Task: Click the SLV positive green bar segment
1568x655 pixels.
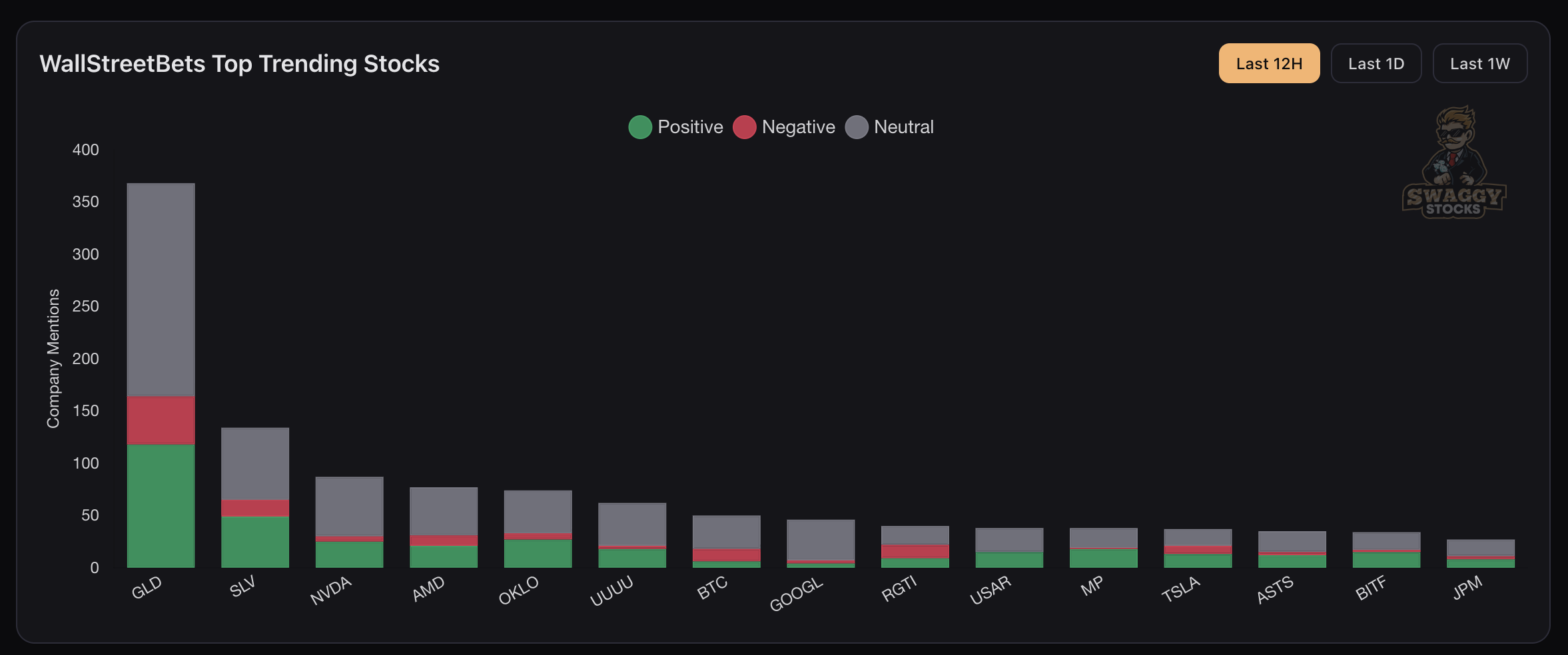Action: pyautogui.click(x=255, y=542)
